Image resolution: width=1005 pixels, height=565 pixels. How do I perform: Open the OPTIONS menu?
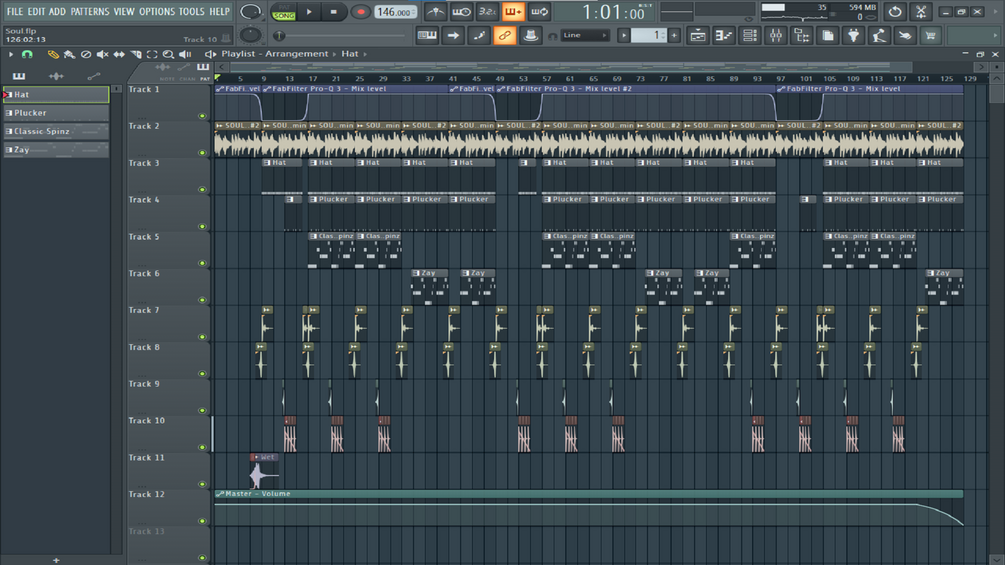point(157,12)
